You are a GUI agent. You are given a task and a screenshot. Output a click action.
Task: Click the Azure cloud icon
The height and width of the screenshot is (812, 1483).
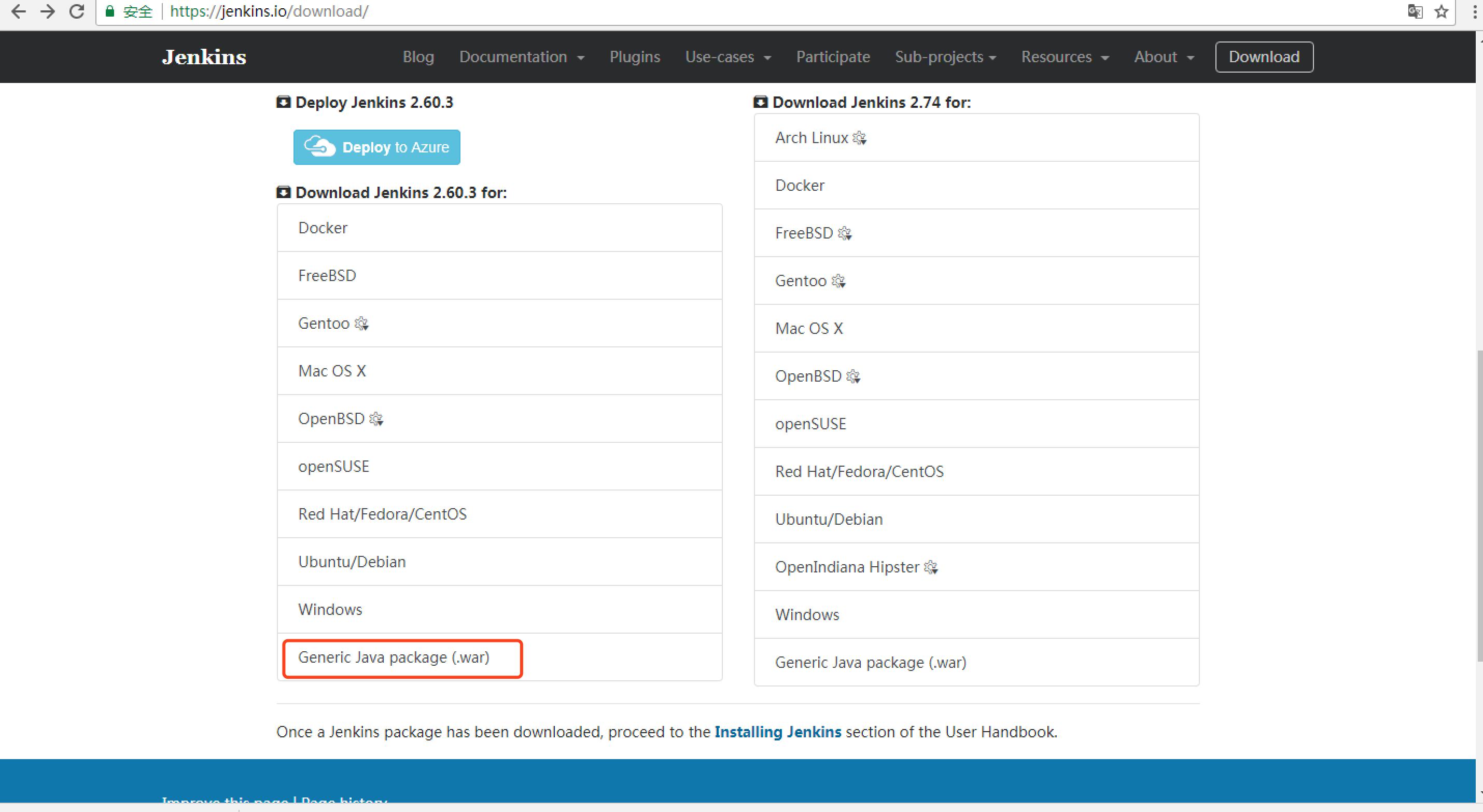319,147
